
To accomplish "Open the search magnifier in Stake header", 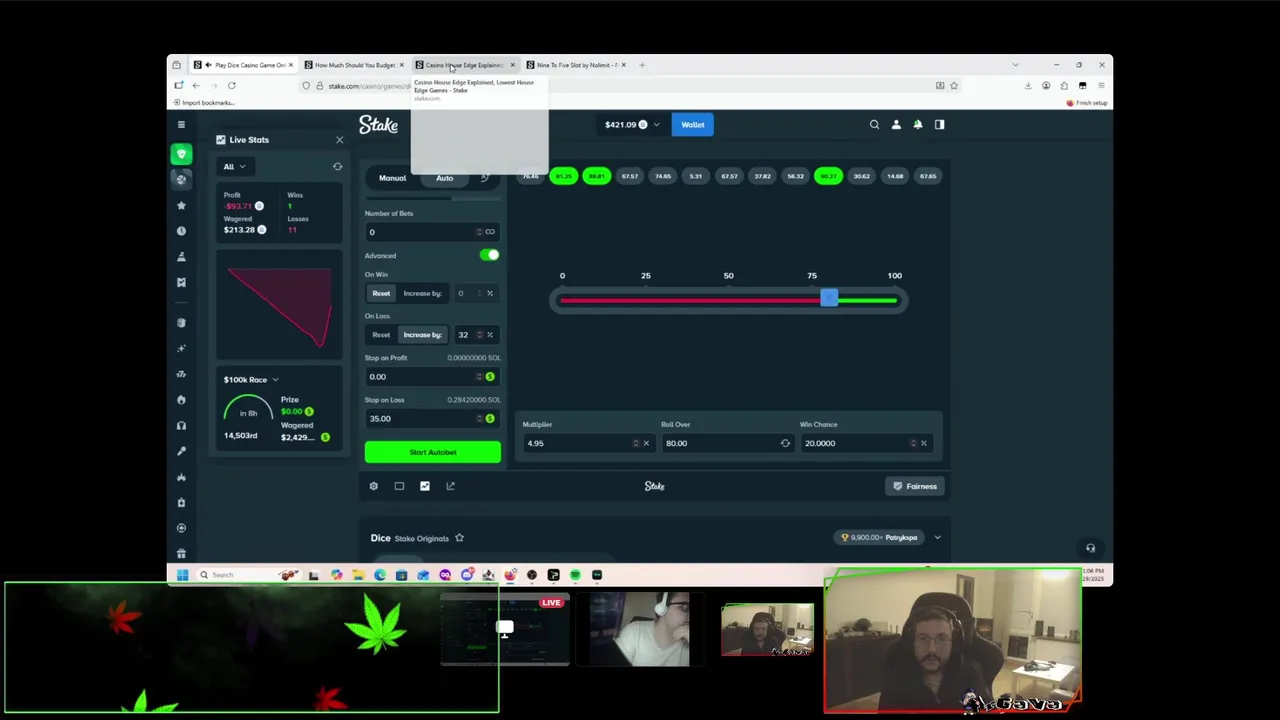I will pos(874,125).
